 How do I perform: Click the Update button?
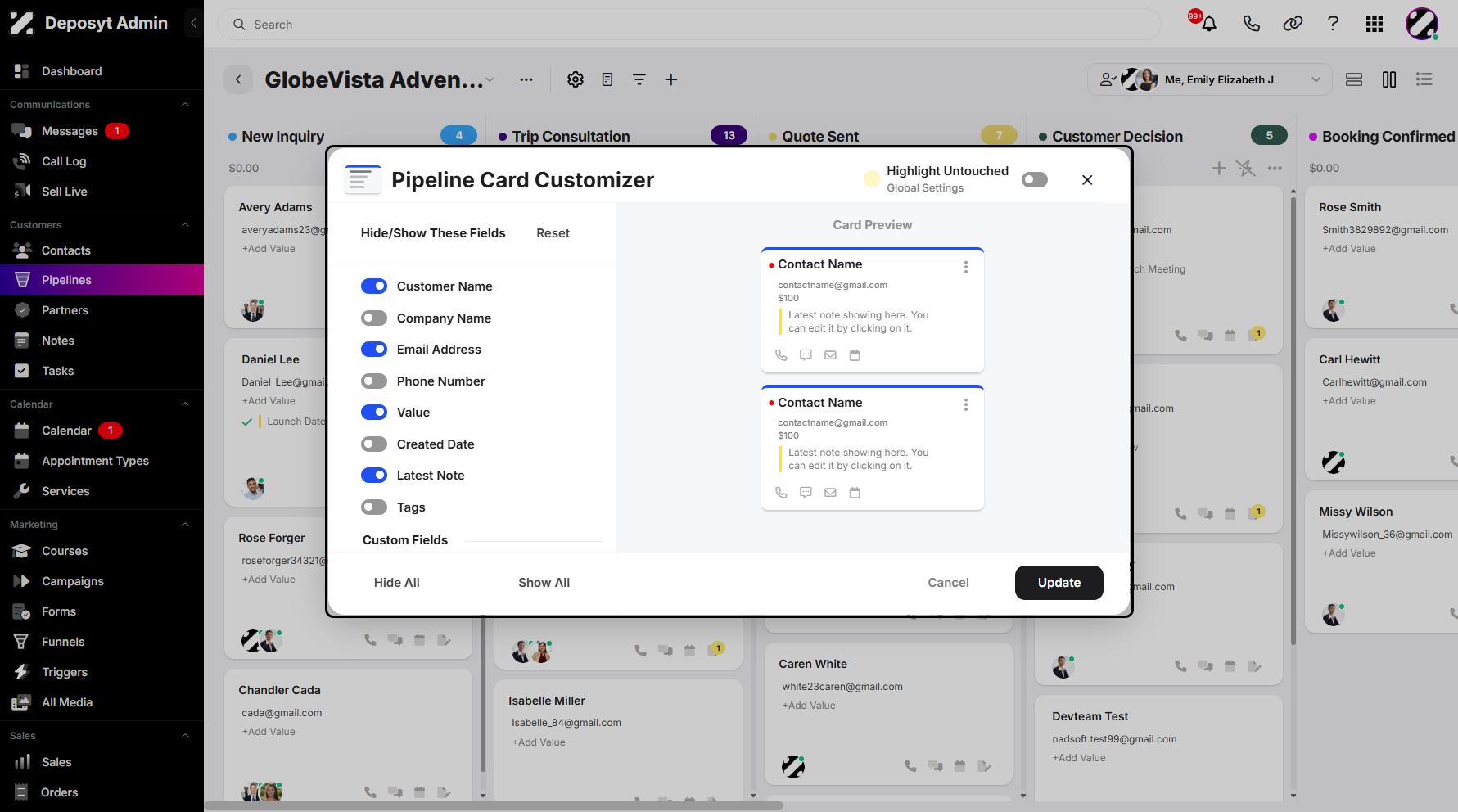pos(1059,583)
